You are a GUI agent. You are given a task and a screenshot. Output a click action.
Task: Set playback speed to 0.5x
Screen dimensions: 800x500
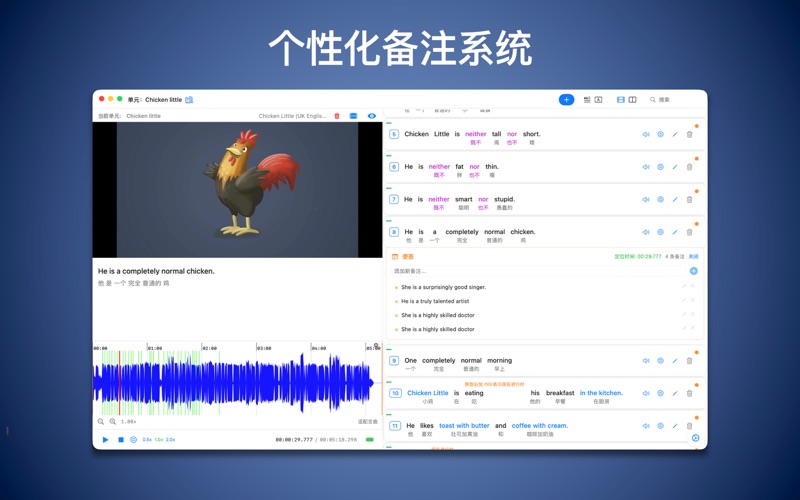point(147,439)
